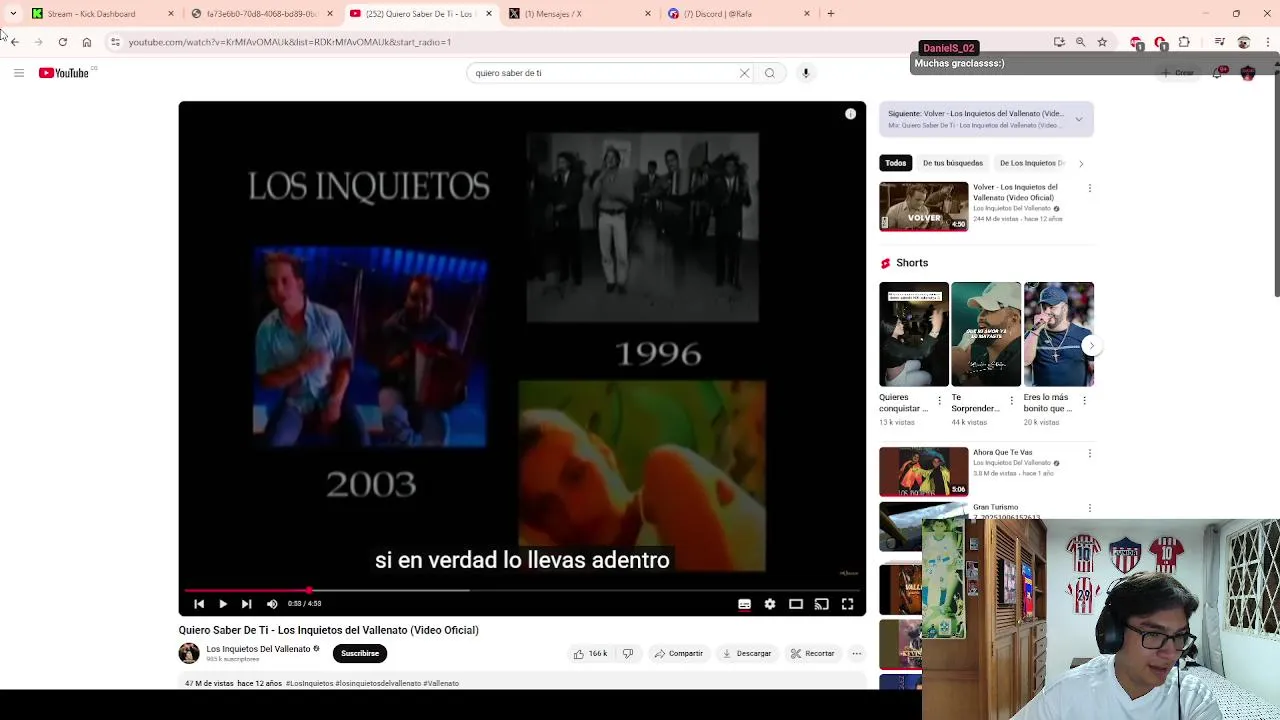Open options for Eres lo más bonito short
Screen dimensions: 1280x720
(1084, 401)
